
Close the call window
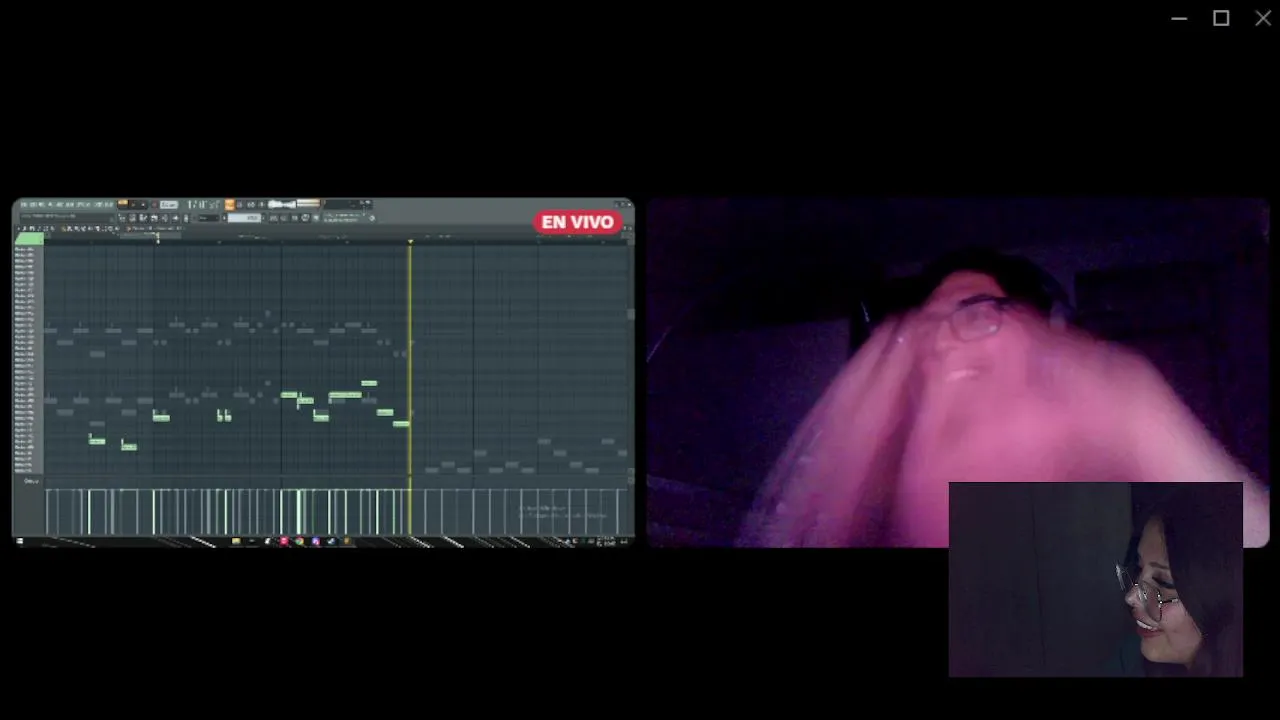click(1263, 18)
